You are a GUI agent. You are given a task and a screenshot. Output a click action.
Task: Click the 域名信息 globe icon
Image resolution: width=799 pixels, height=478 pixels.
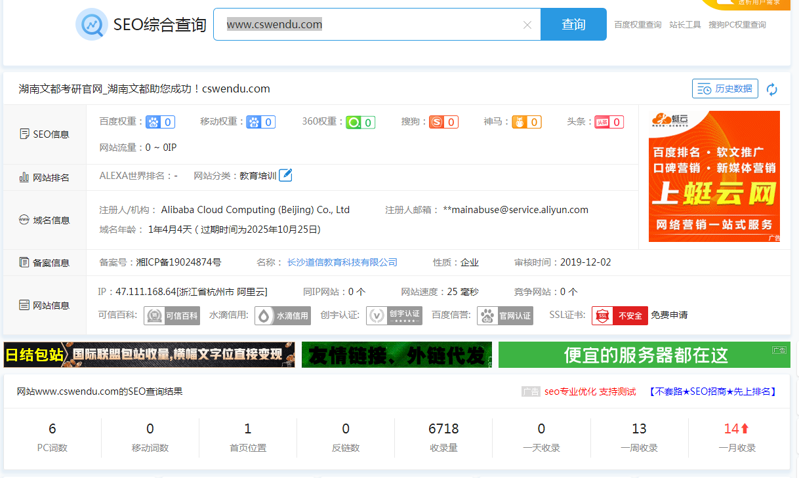(x=24, y=220)
